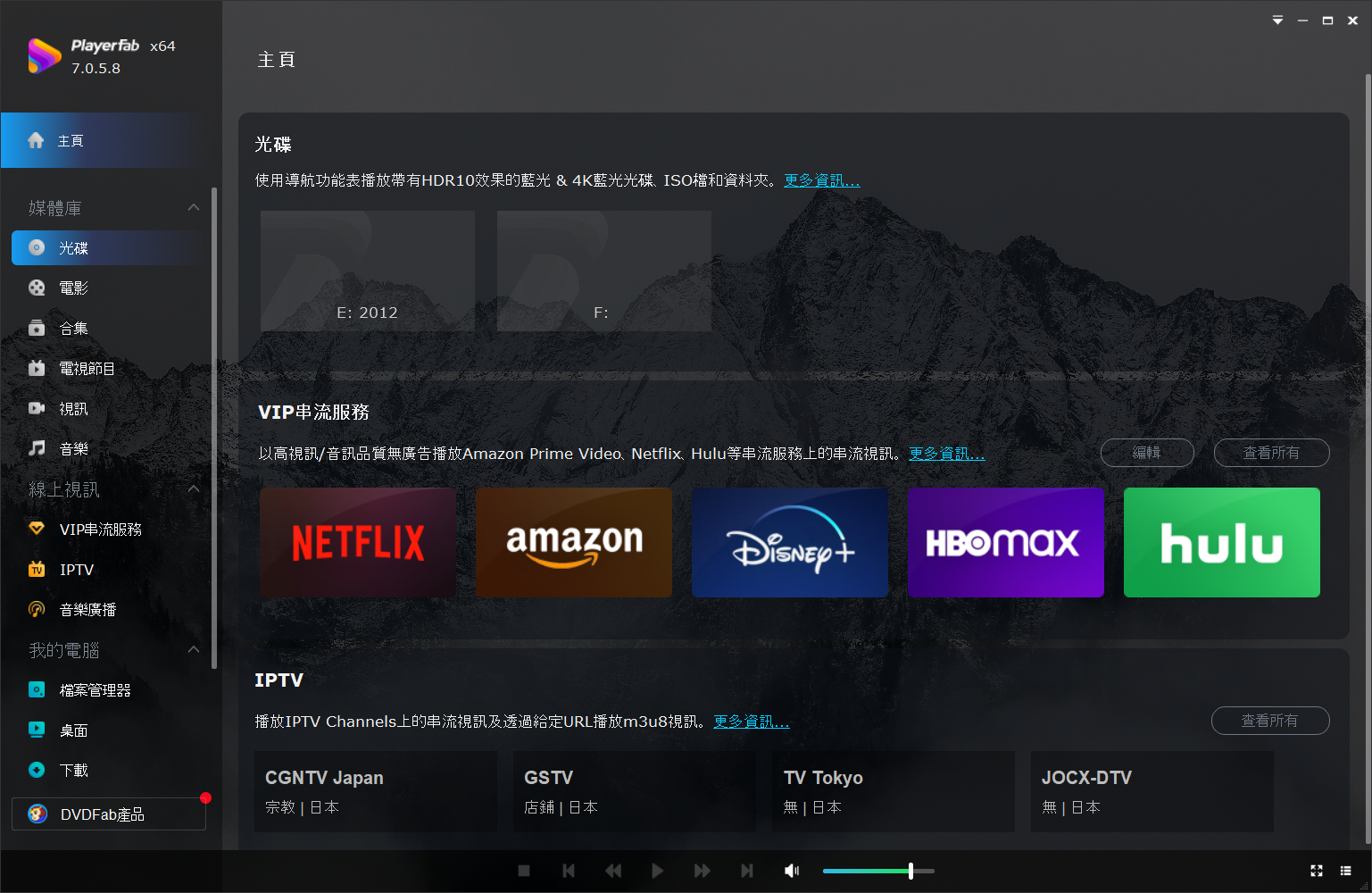Image resolution: width=1372 pixels, height=893 pixels.
Task: Open the HBO Max streaming tile
Action: pos(1006,542)
